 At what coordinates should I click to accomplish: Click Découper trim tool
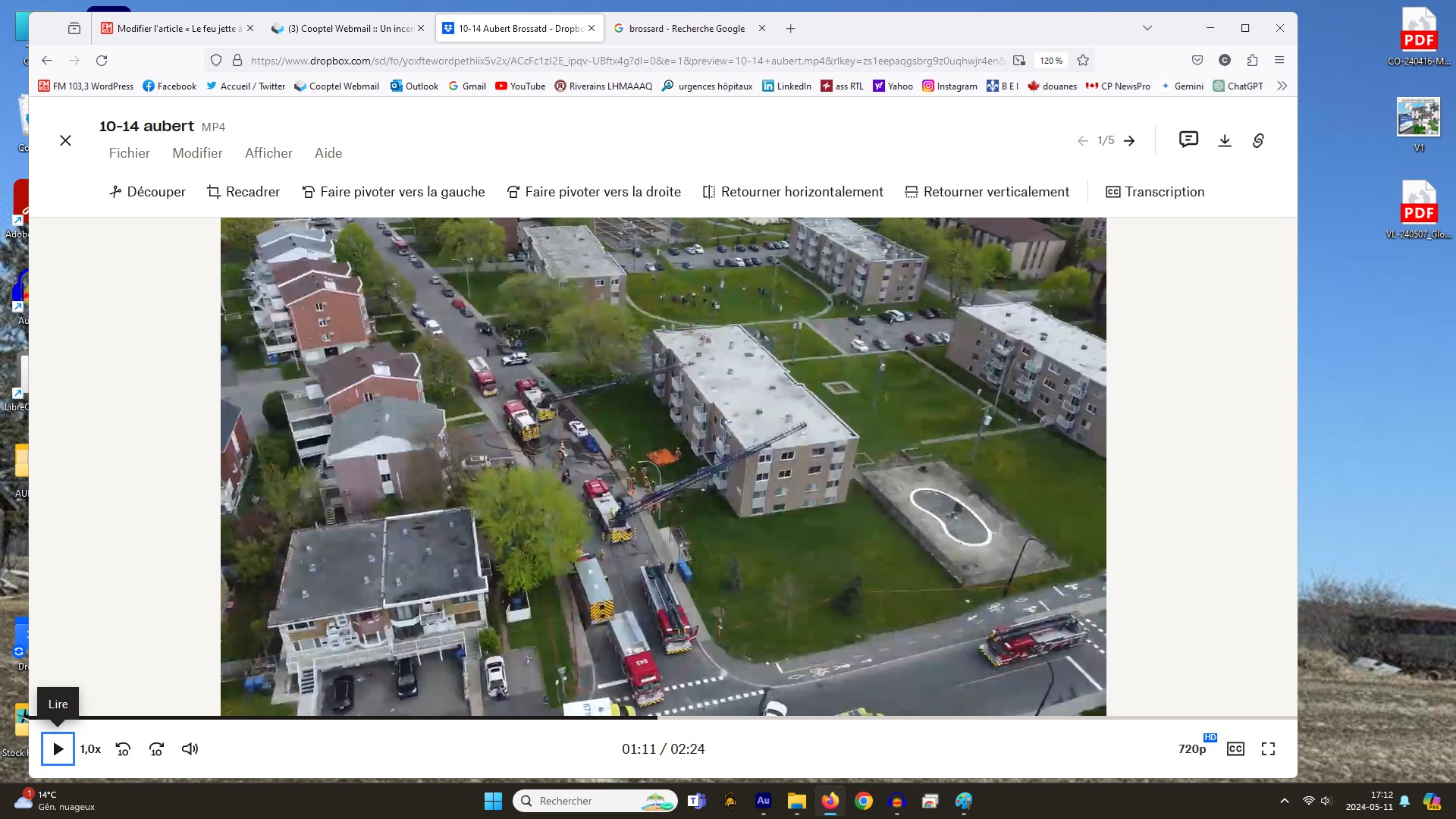147,192
